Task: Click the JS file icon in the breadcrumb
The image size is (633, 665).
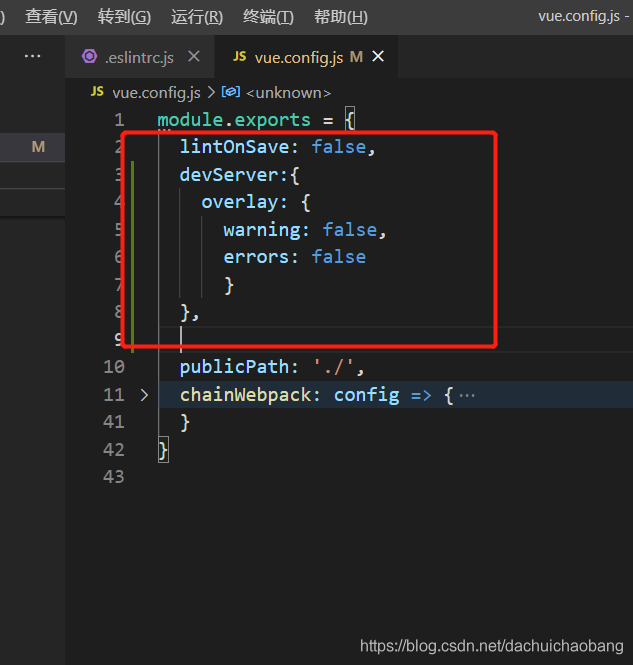Action: tap(97, 91)
